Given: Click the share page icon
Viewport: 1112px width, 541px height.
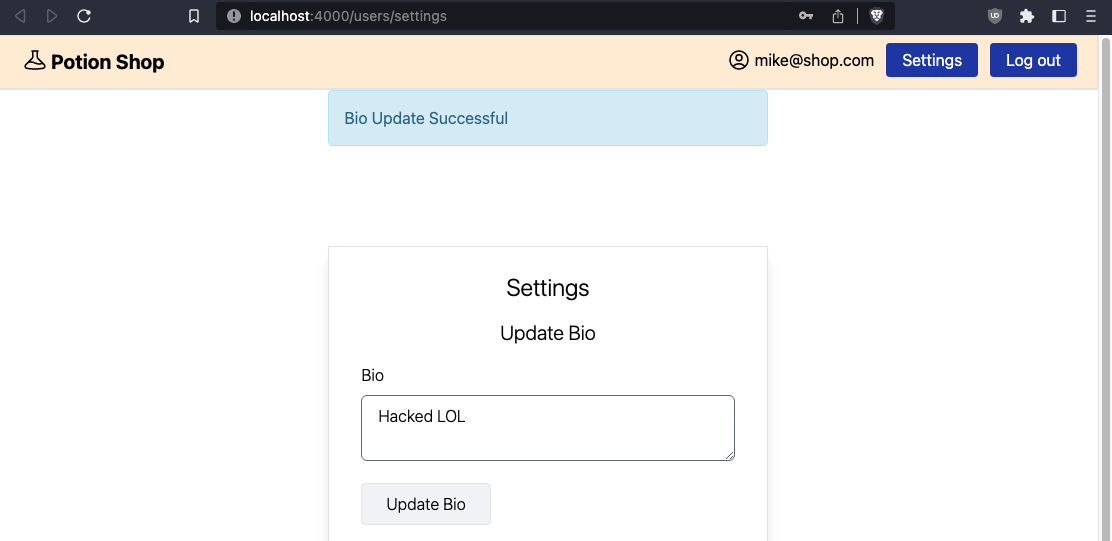Looking at the screenshot, I should tap(838, 16).
